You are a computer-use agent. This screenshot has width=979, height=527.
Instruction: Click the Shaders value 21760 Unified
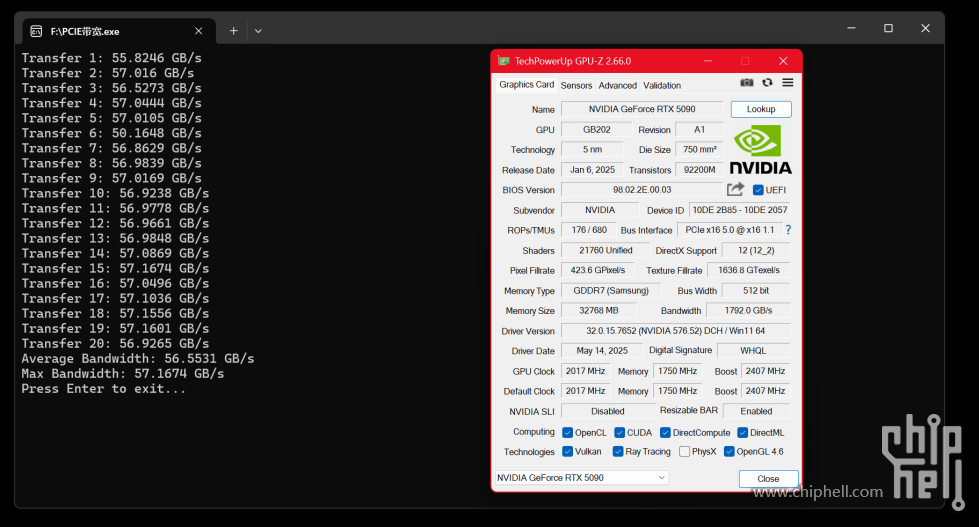pos(606,250)
